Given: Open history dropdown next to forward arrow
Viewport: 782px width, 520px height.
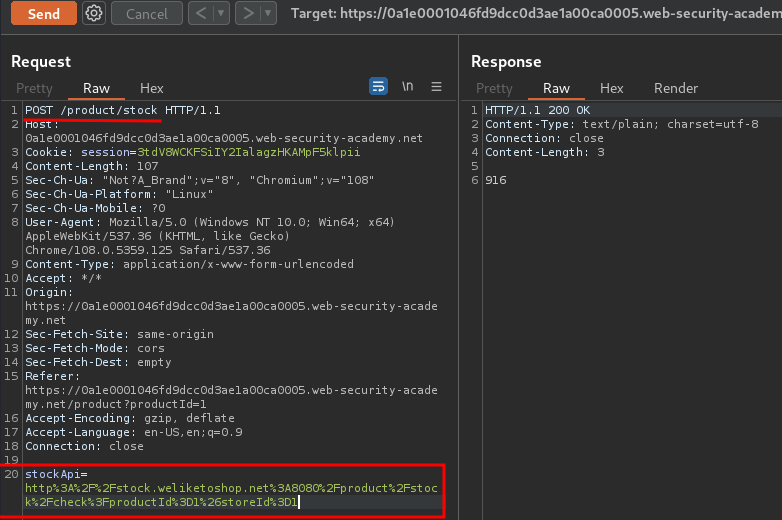Looking at the screenshot, I should [268, 13].
